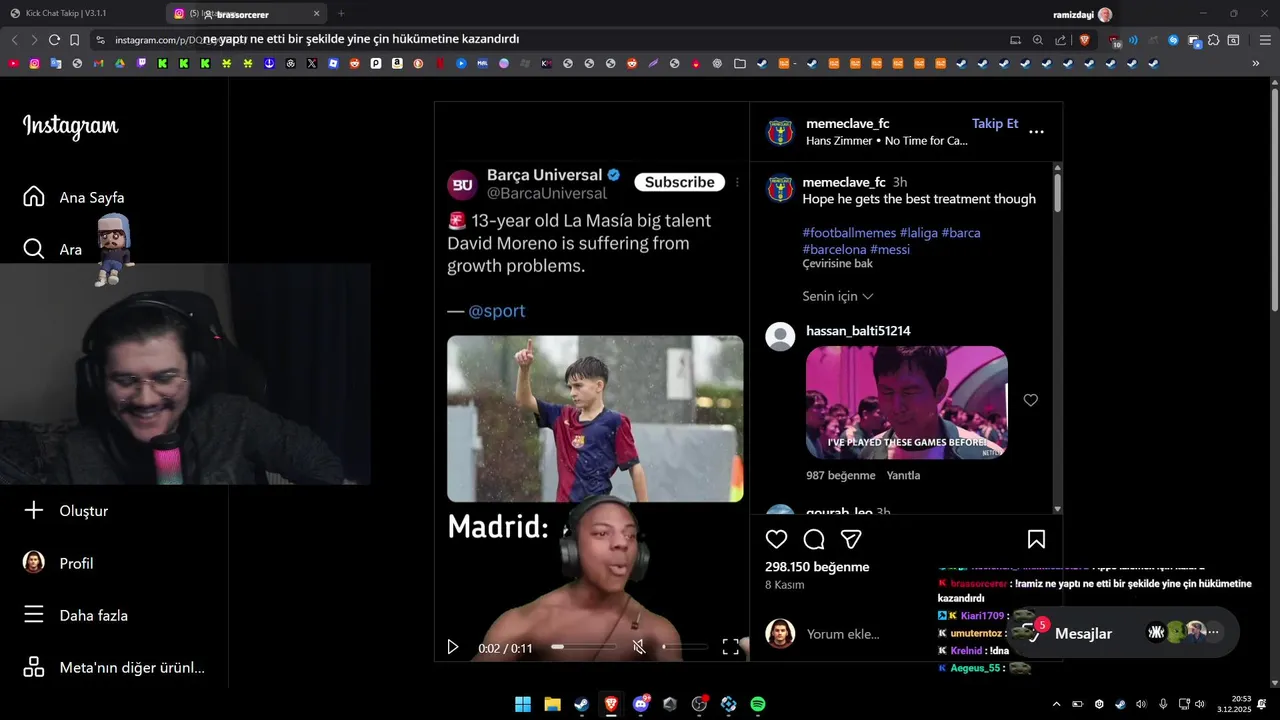
Task: Open Windows Start menu
Action: pyautogui.click(x=523, y=704)
